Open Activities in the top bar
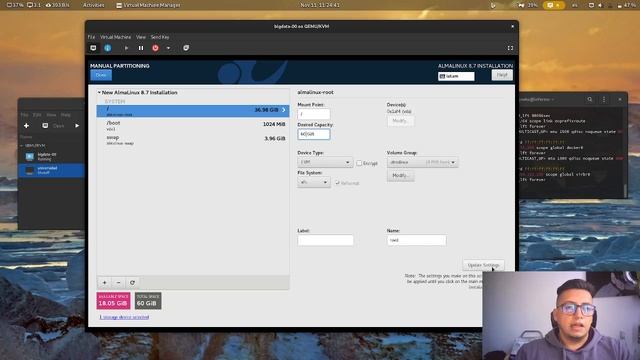This screenshot has height=360, width=640. tap(94, 5)
